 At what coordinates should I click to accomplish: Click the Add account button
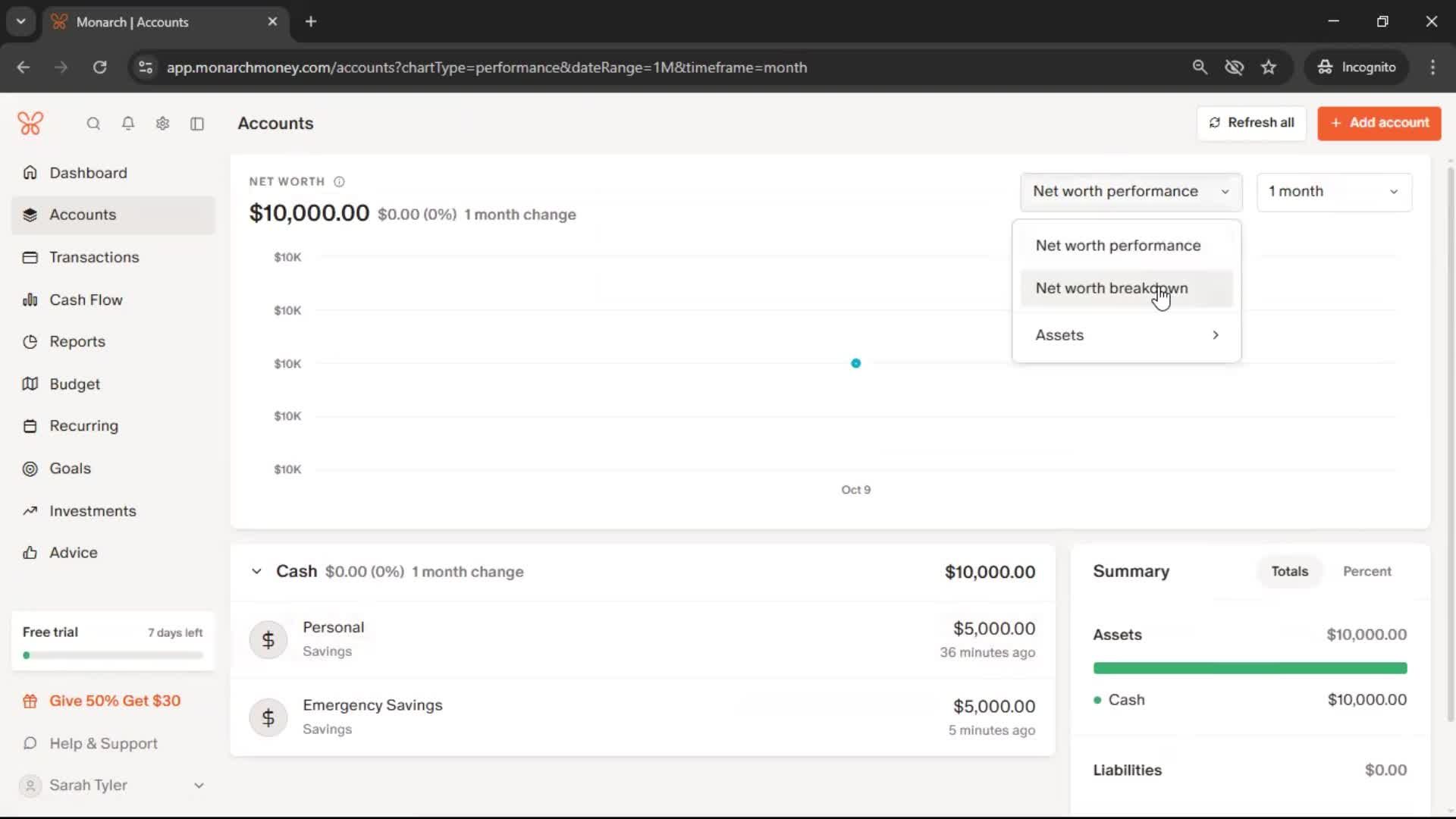click(x=1379, y=123)
